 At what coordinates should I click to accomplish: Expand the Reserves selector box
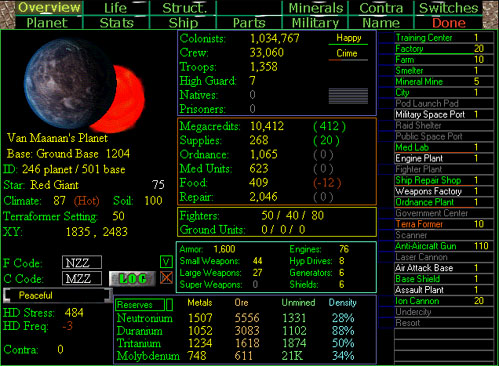(140, 305)
